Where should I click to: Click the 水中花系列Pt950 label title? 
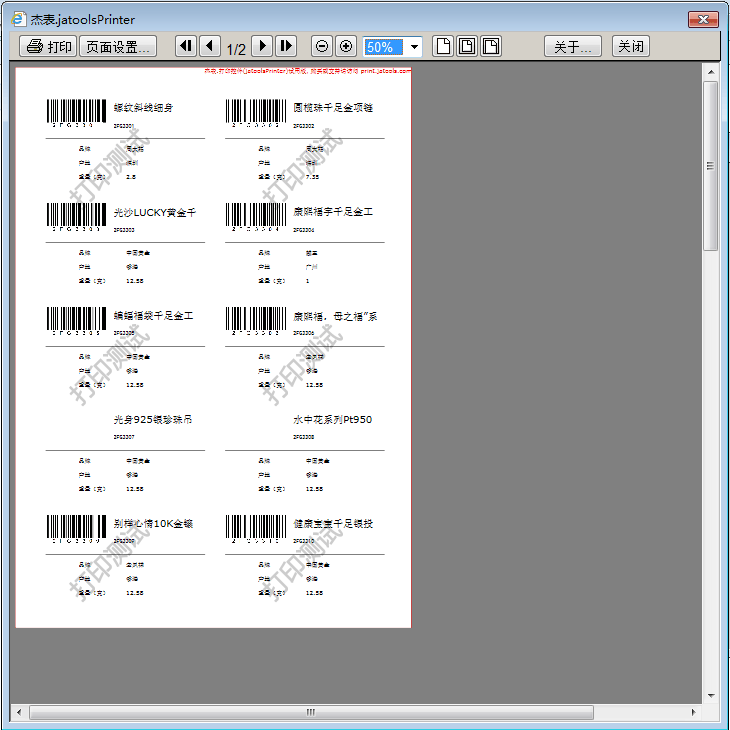click(332, 419)
